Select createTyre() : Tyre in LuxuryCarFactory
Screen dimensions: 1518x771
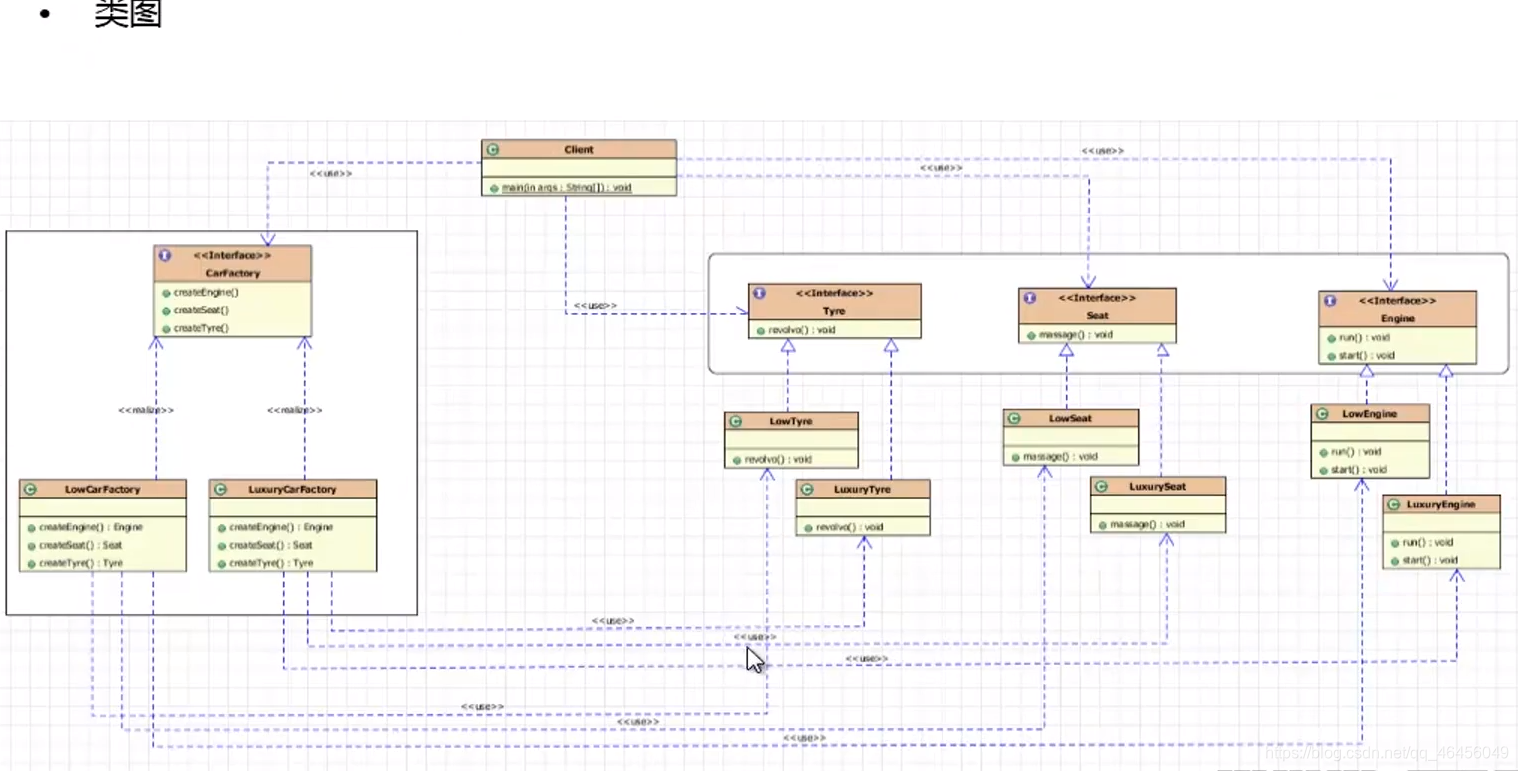[x=271, y=563]
